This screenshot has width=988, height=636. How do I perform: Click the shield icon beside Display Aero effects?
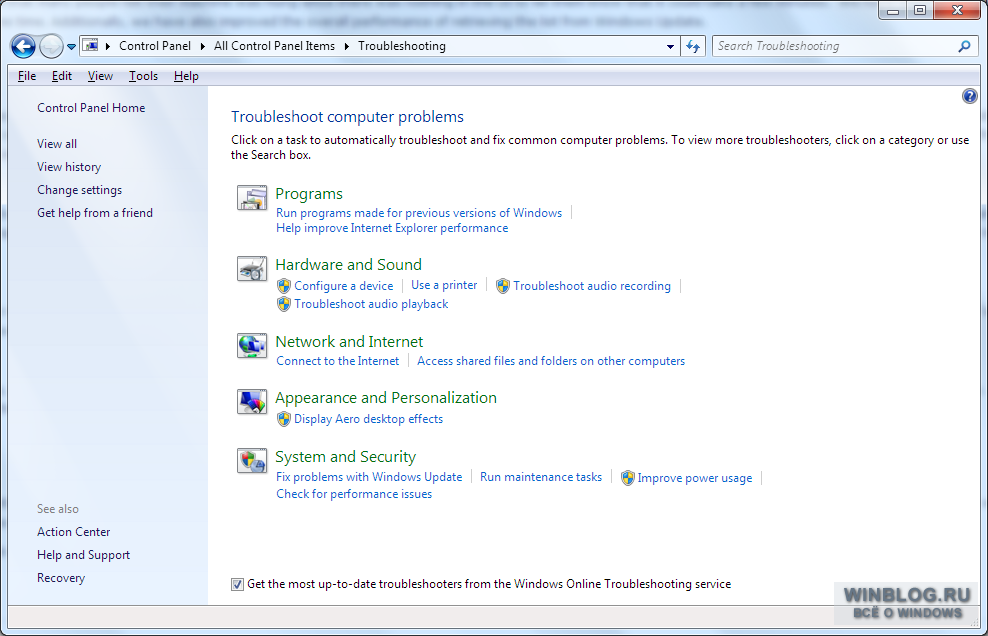tap(284, 419)
